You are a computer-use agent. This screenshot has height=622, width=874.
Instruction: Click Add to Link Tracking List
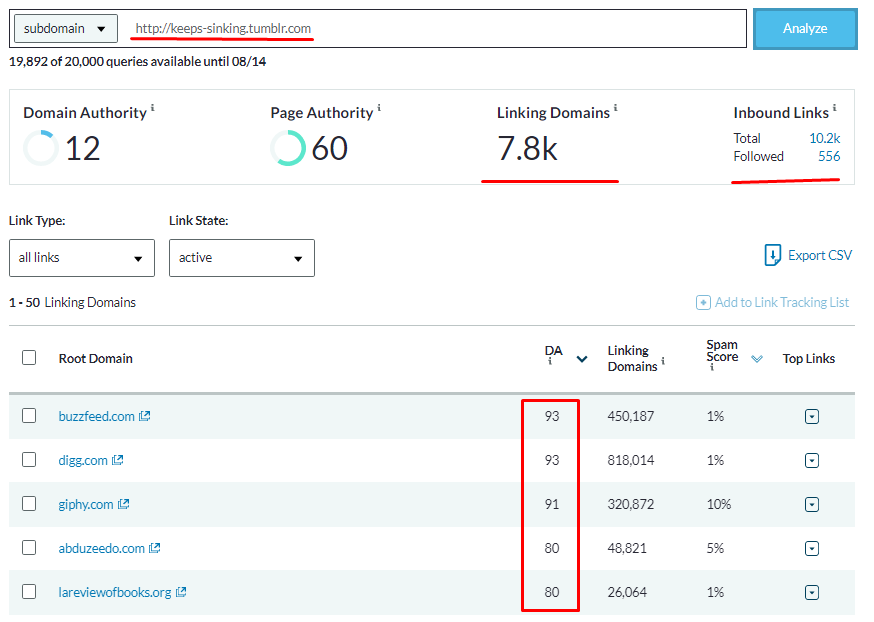(781, 302)
